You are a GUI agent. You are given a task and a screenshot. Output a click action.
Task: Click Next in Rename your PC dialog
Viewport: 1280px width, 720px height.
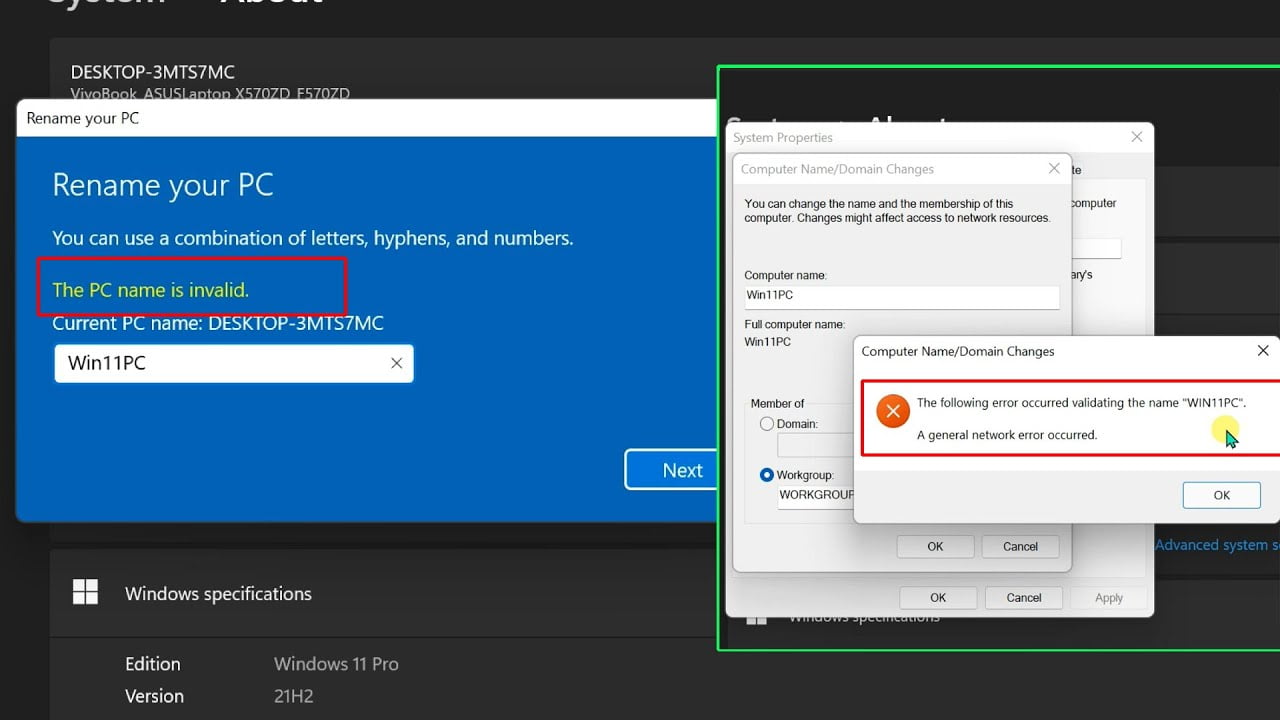[672, 470]
